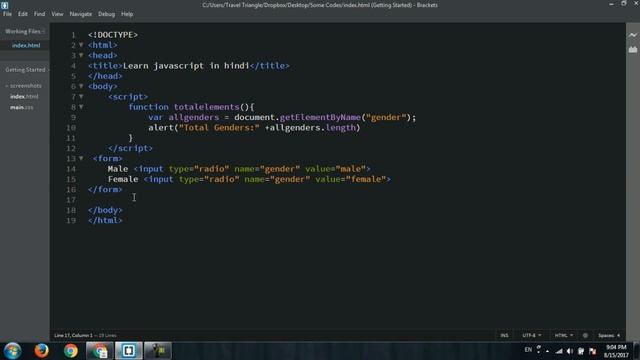Click "Total Genders:" string on line 10

(219, 128)
